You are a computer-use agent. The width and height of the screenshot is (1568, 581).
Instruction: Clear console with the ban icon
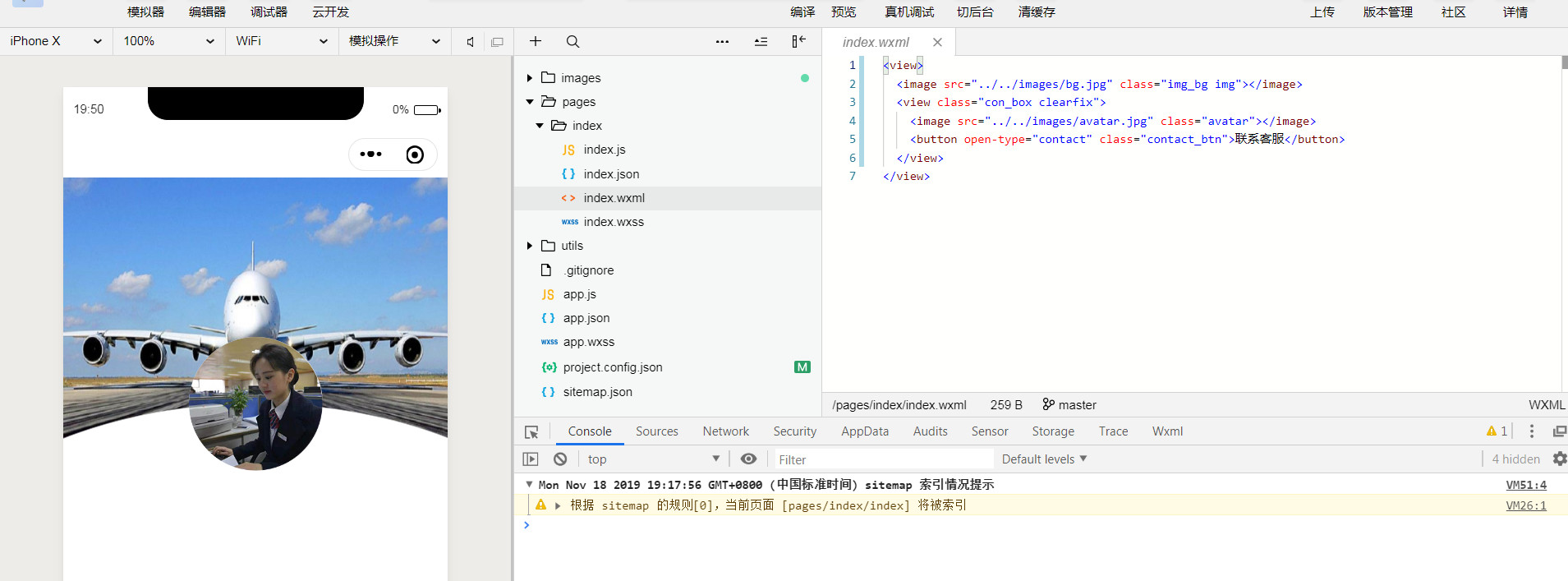(560, 459)
